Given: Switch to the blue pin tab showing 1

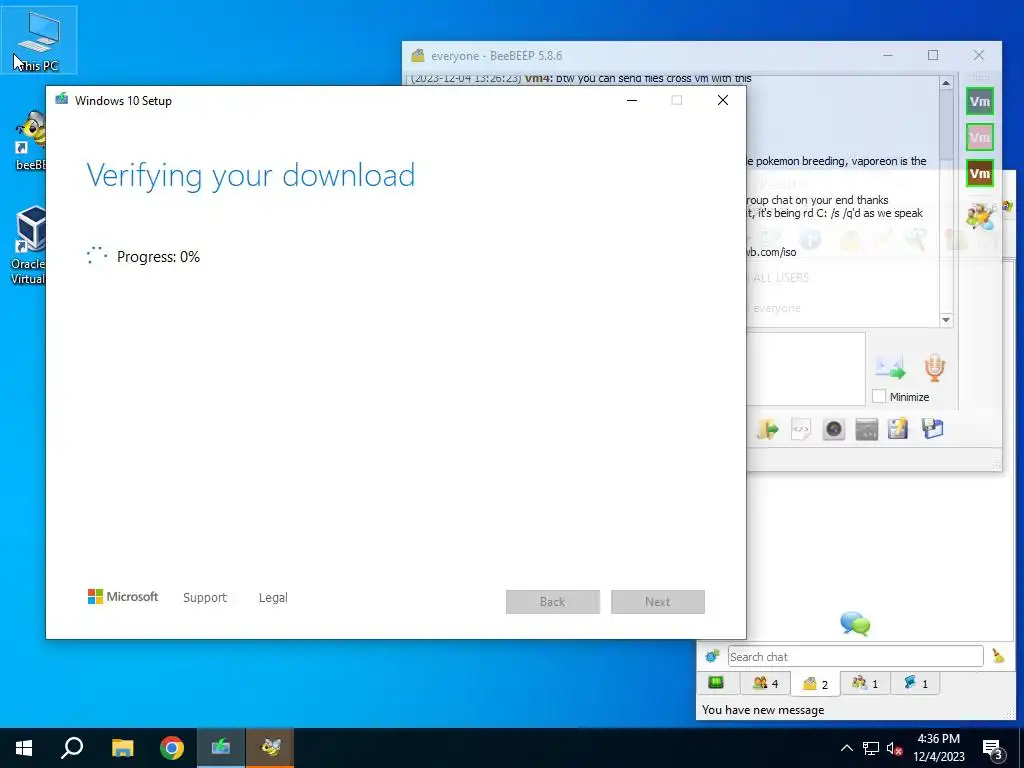Looking at the screenshot, I should coord(915,683).
